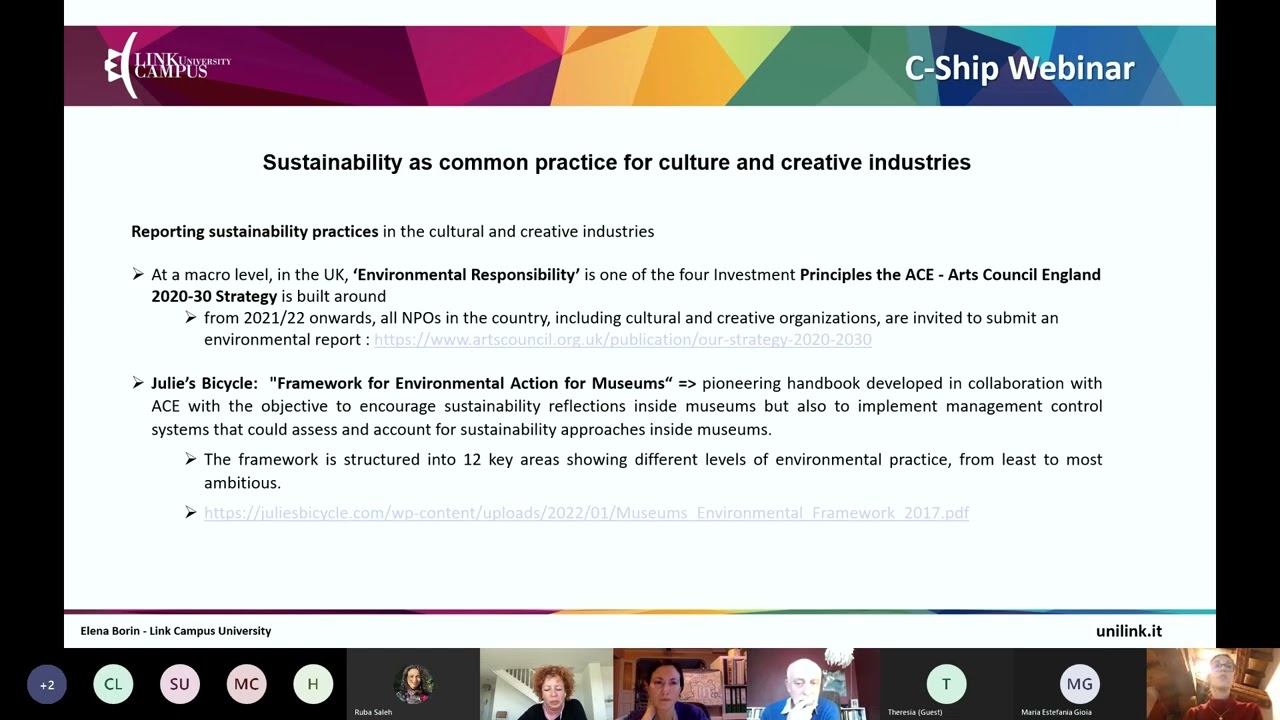Screen dimensions: 1280x720
Task: Click 'Reporting sustainability practices' bold text
Action: [255, 231]
